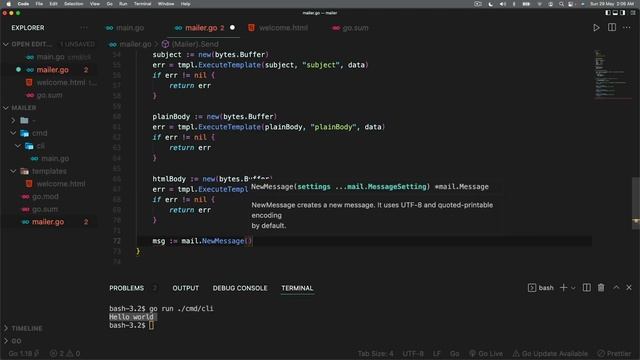Open the PROBLEMS panel tab
Screen dimensions: 640x360
pyautogui.click(x=127, y=288)
